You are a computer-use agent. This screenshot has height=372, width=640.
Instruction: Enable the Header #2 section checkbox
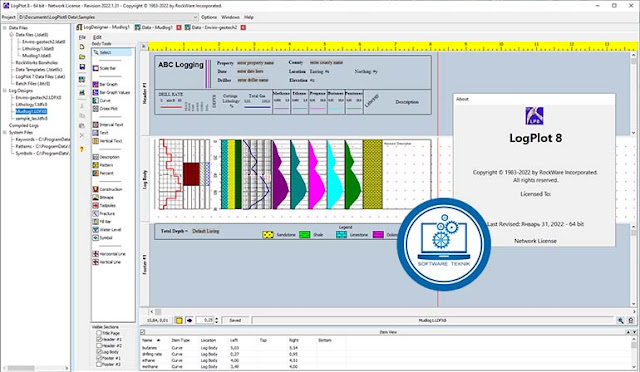99,345
